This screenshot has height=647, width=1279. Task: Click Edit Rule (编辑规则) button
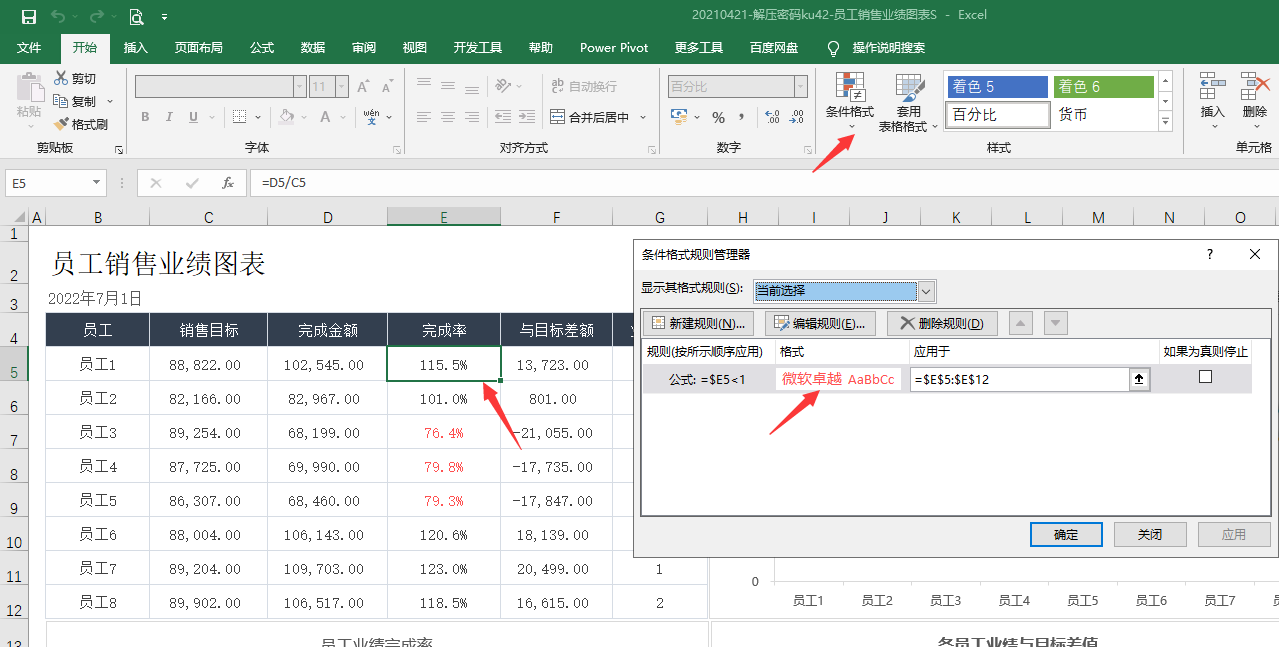pyautogui.click(x=821, y=323)
